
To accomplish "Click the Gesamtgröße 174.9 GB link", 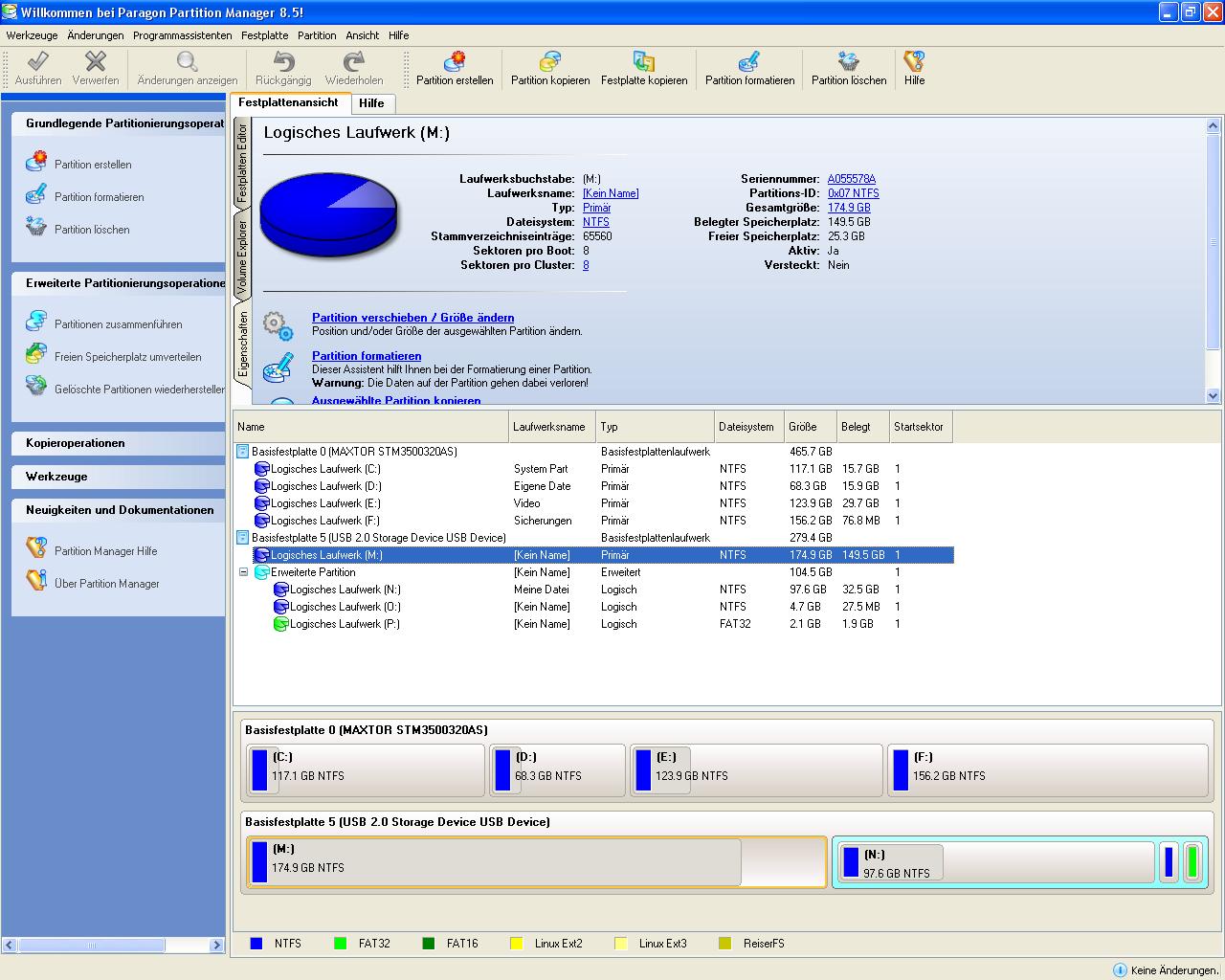I will 849,208.
